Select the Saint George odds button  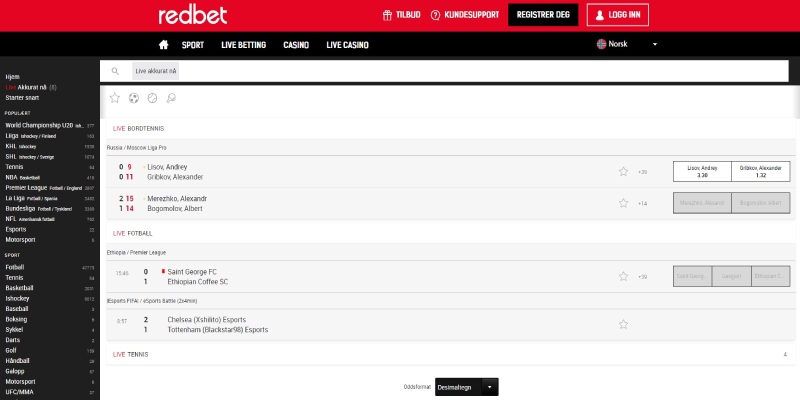[692, 276]
